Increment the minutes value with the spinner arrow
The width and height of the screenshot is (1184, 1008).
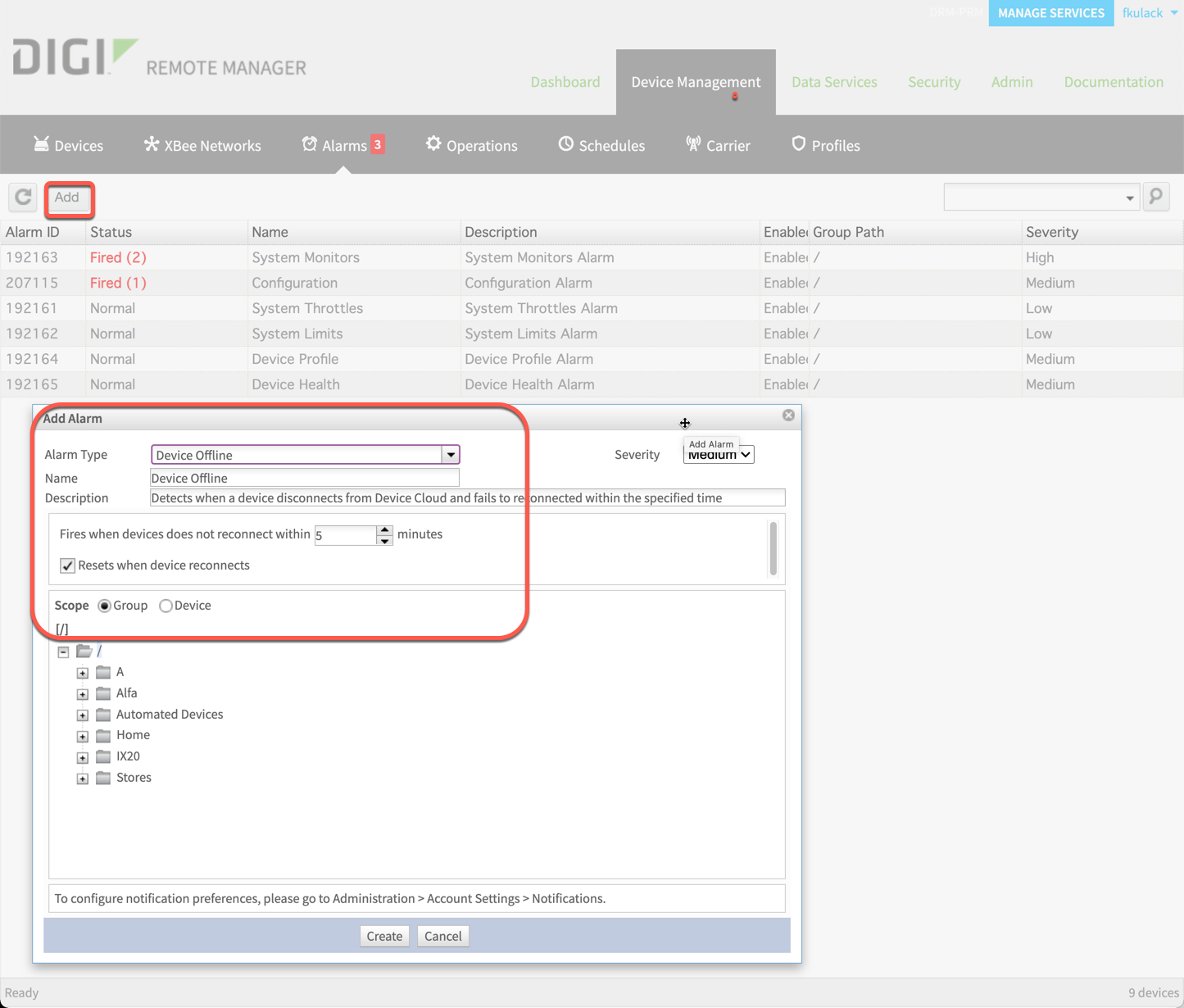pyautogui.click(x=385, y=530)
